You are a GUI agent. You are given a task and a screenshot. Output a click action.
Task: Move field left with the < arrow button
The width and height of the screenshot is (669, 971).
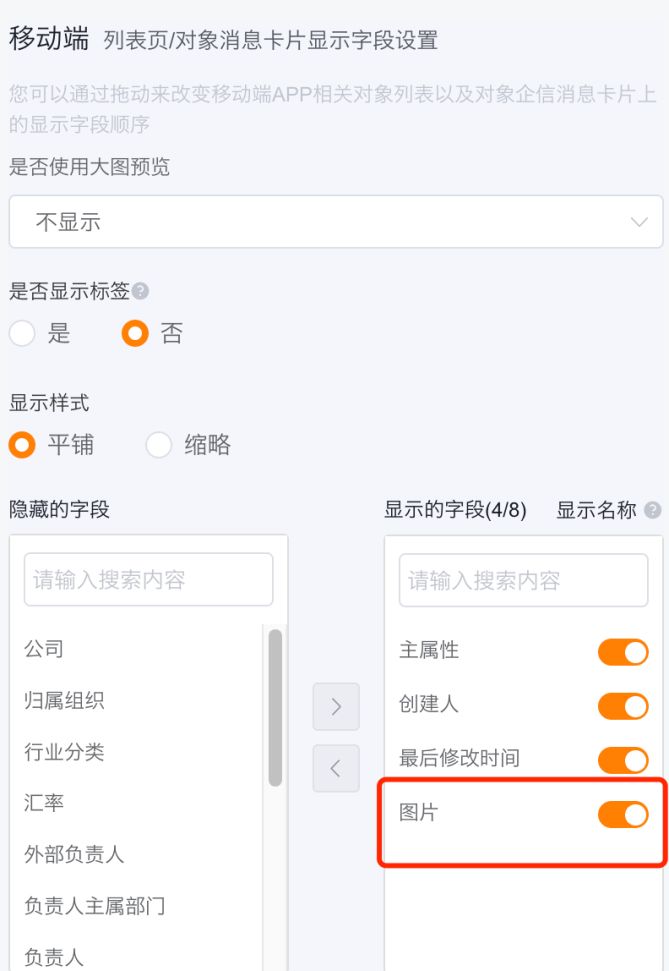tap(336, 768)
